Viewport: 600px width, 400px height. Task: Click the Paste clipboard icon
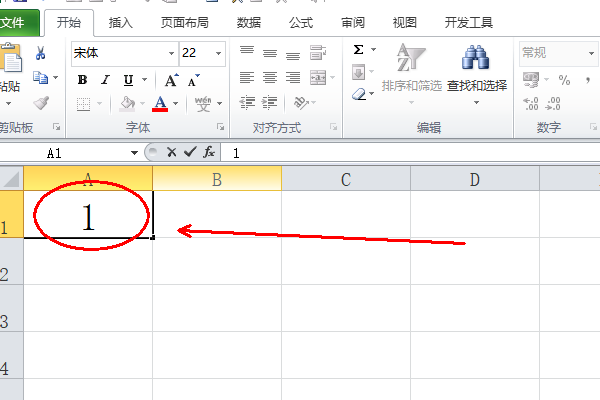[11, 58]
